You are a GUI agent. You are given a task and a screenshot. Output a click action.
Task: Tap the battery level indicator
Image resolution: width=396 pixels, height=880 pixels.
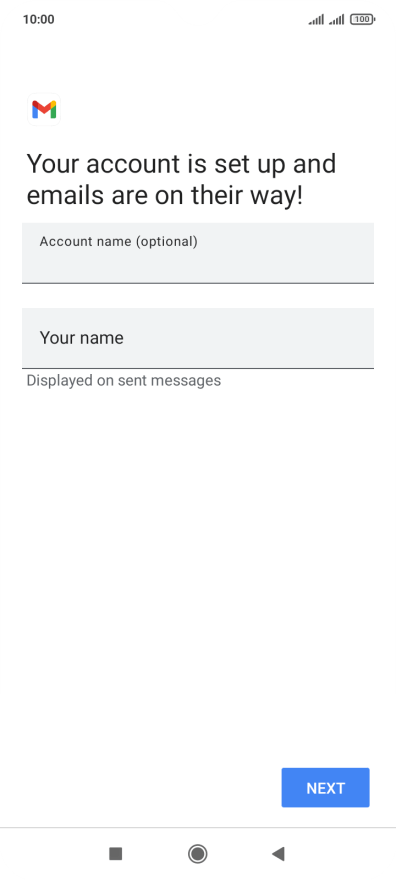pos(362,20)
